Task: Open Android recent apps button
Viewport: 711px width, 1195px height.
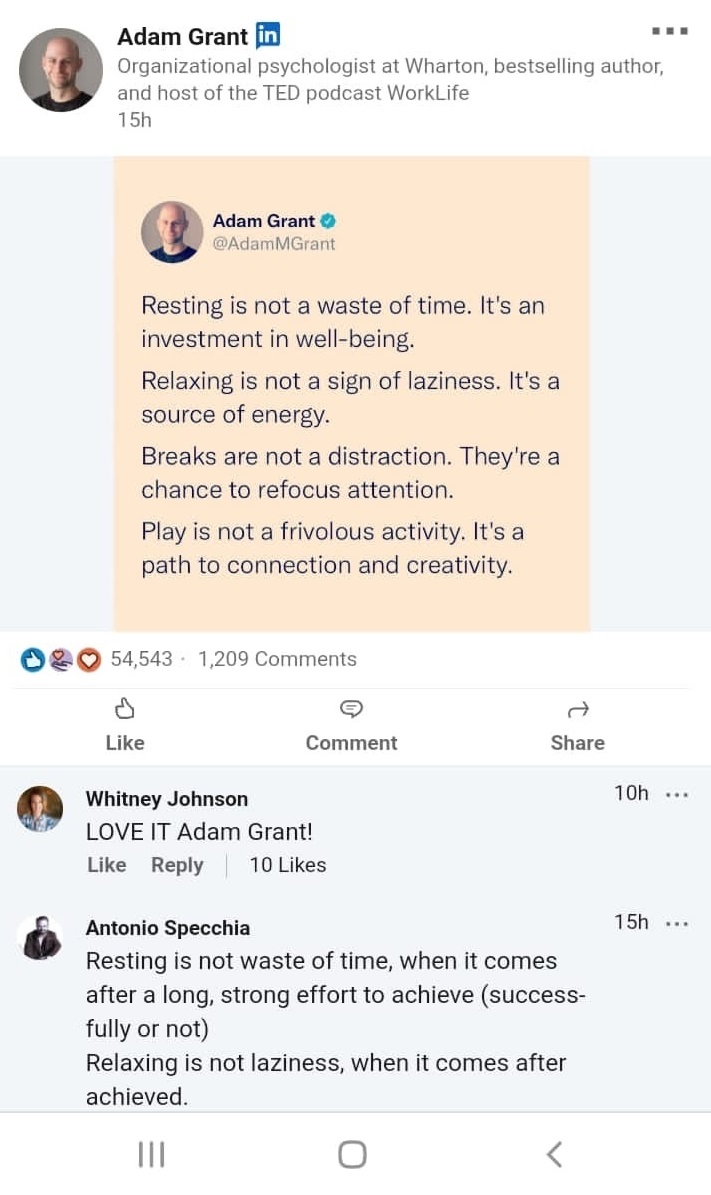Action: pos(151,1154)
